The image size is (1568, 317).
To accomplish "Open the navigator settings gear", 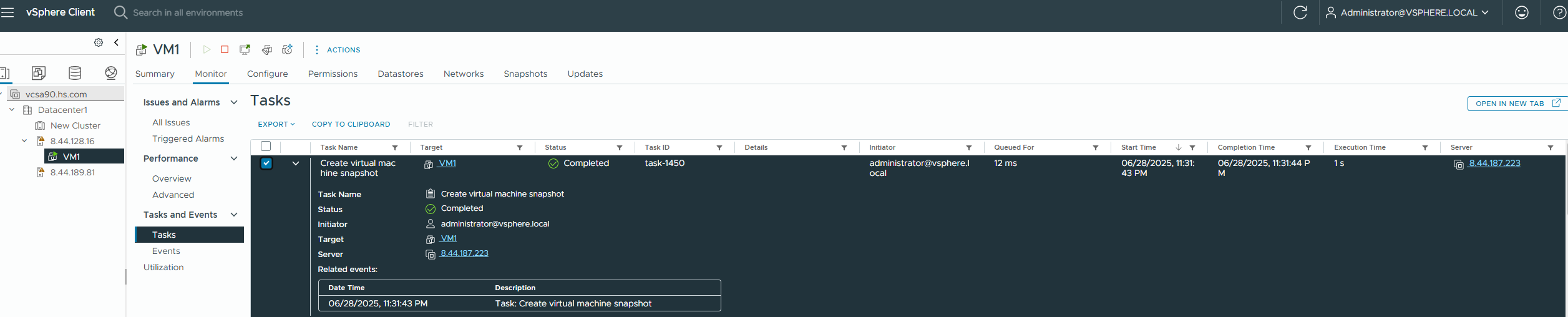I will pyautogui.click(x=99, y=42).
